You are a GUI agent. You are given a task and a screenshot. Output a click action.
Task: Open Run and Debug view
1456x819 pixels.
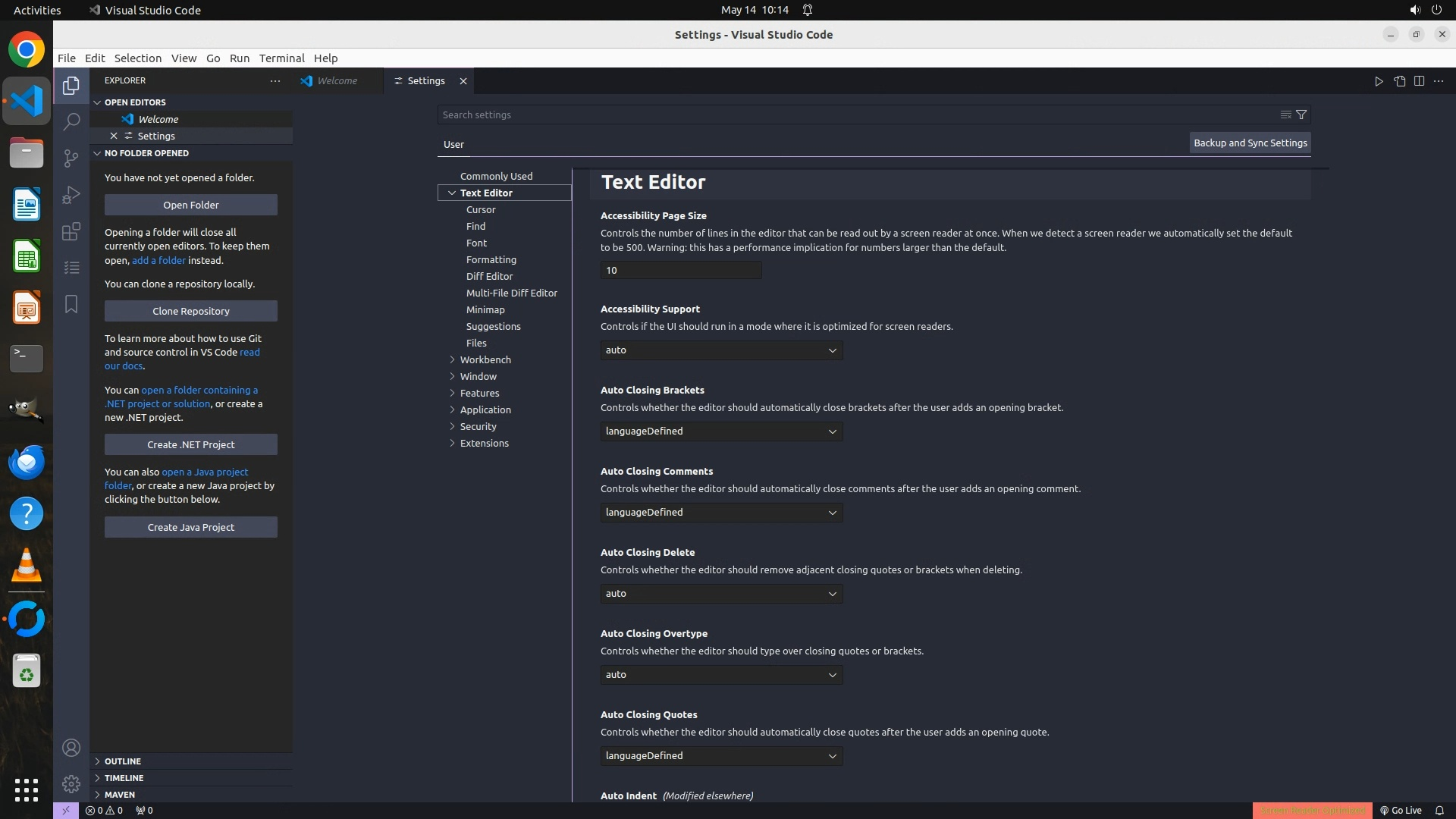[x=71, y=195]
